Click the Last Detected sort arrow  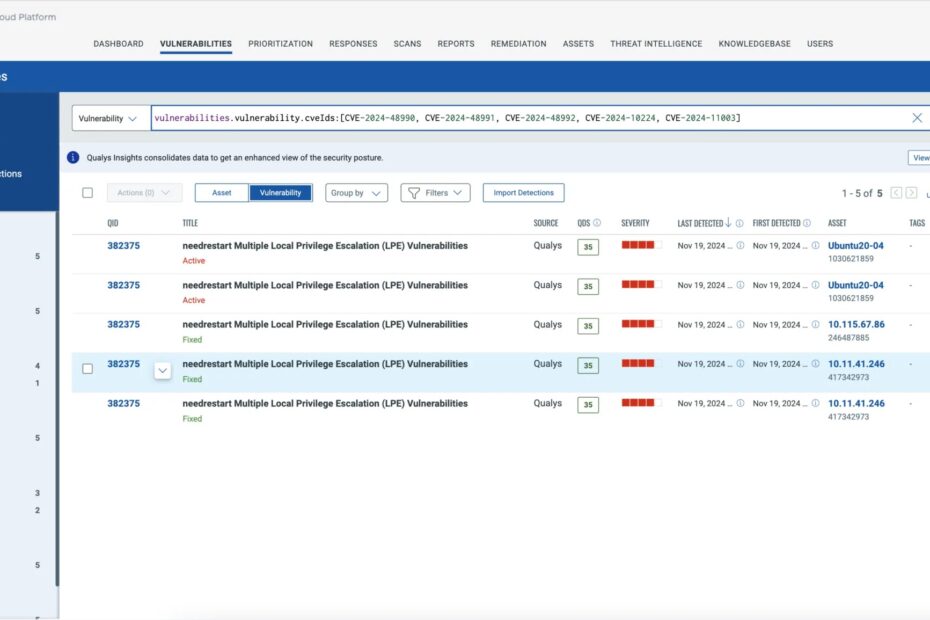(x=728, y=223)
